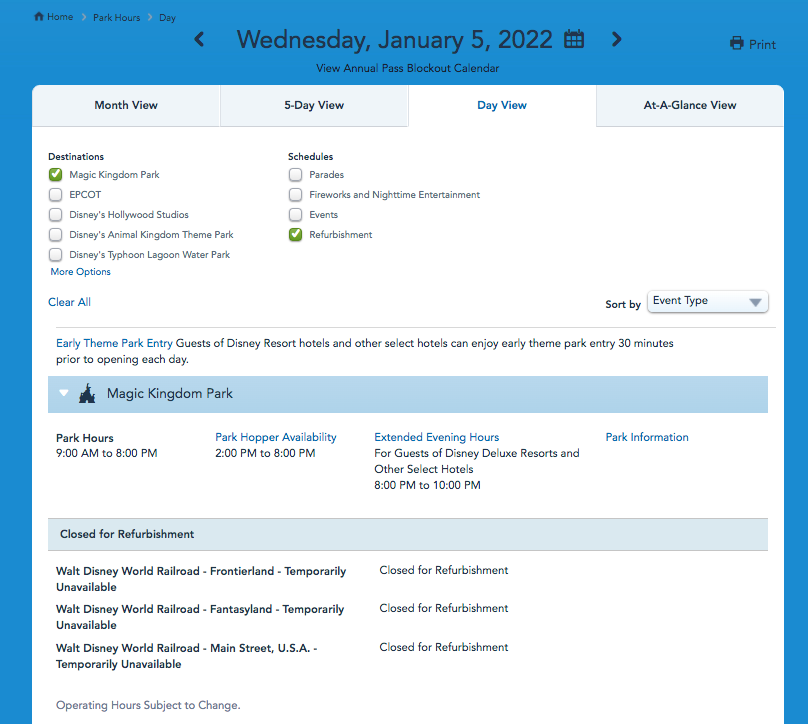Click the 8:00 PM to 10:00 PM text
Viewport: 808px width, 724px height.
(427, 485)
